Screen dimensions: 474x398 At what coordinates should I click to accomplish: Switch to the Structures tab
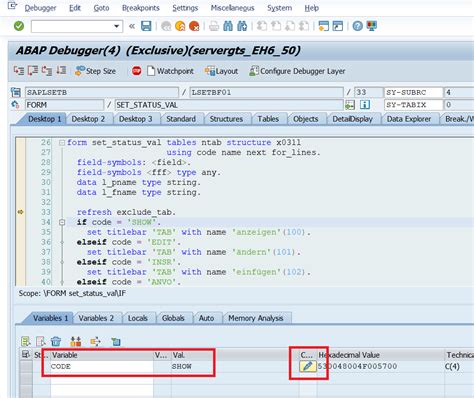(226, 119)
